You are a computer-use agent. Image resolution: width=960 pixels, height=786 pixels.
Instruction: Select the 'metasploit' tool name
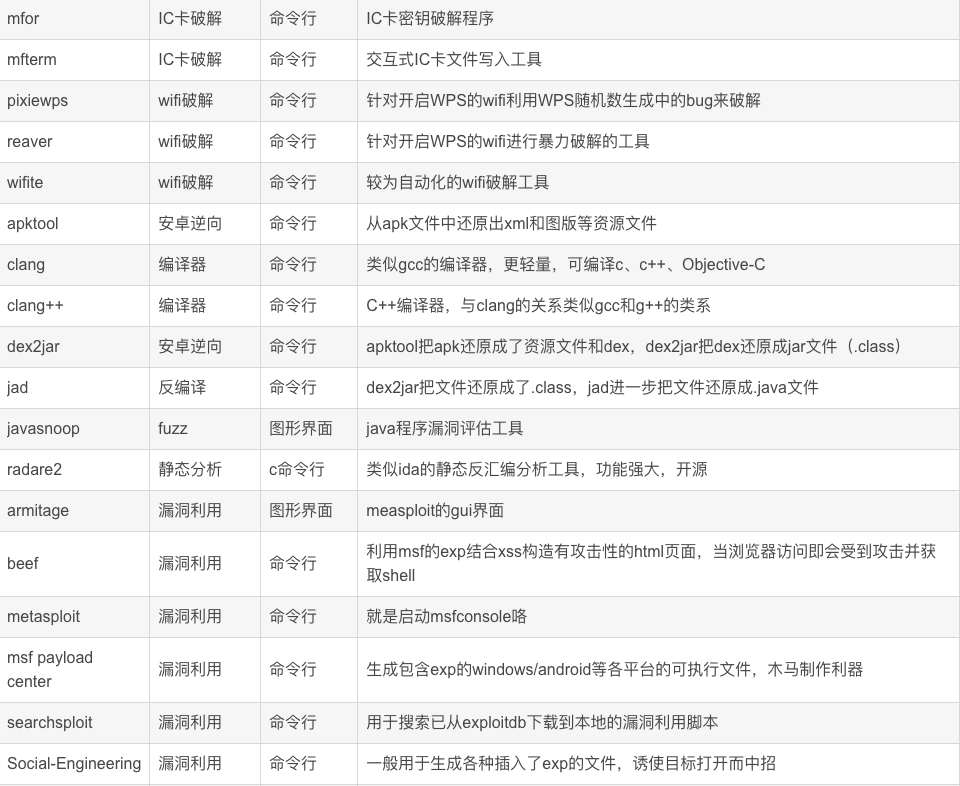point(43,616)
